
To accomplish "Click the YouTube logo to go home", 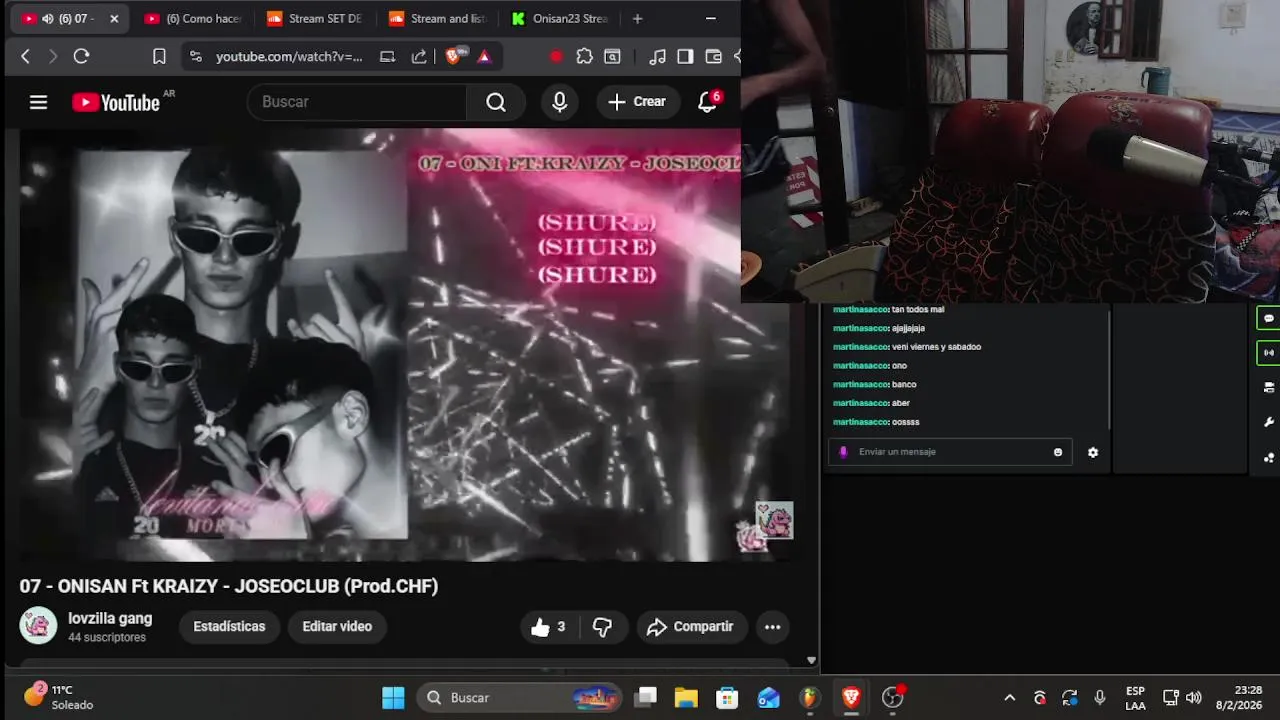I will [116, 102].
